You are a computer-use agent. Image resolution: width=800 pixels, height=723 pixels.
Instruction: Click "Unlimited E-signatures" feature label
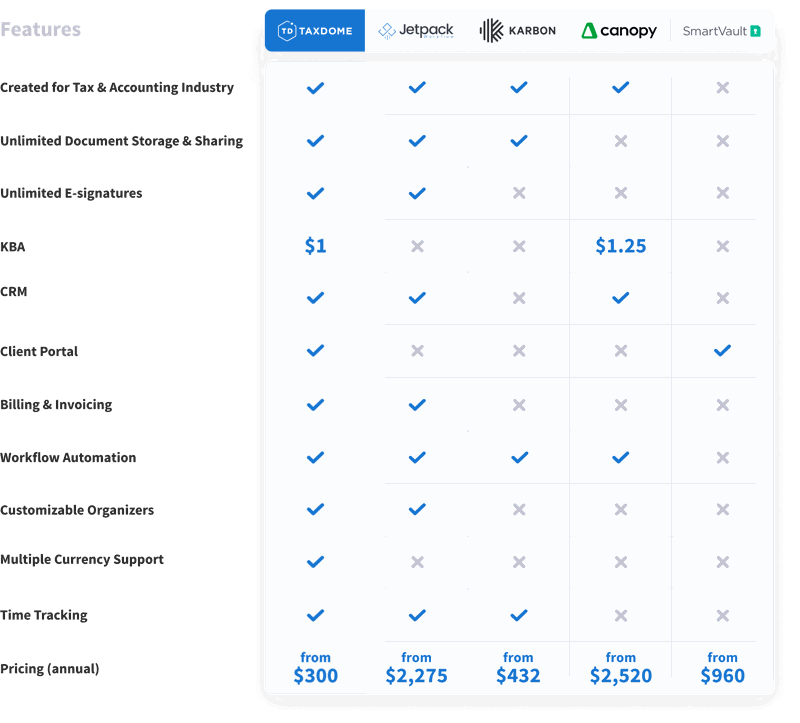pos(71,193)
